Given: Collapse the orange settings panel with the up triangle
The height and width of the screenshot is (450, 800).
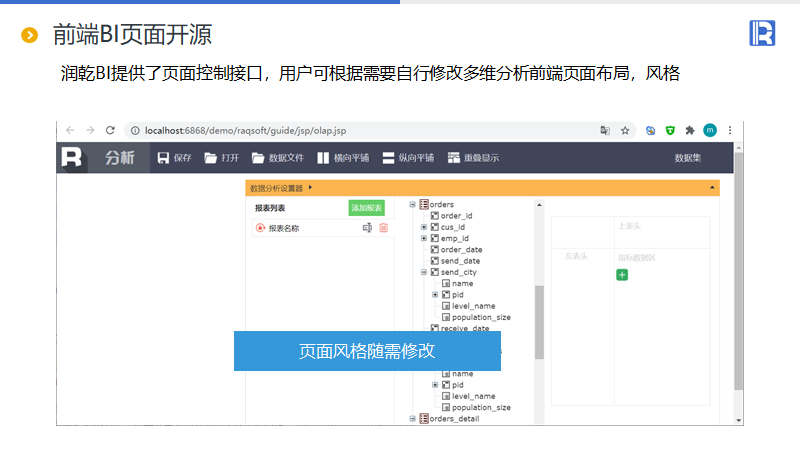Looking at the screenshot, I should 712,188.
